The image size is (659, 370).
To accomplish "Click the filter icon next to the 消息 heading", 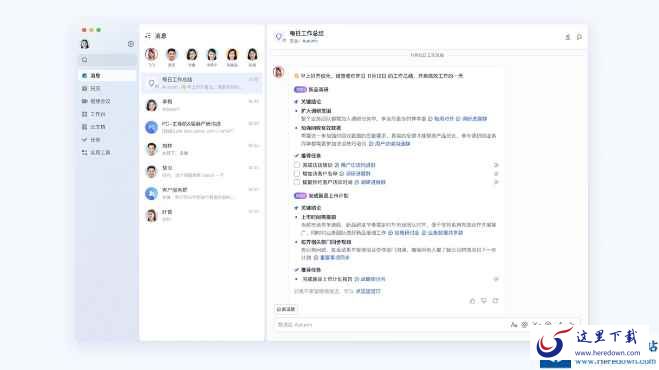I will point(148,36).
